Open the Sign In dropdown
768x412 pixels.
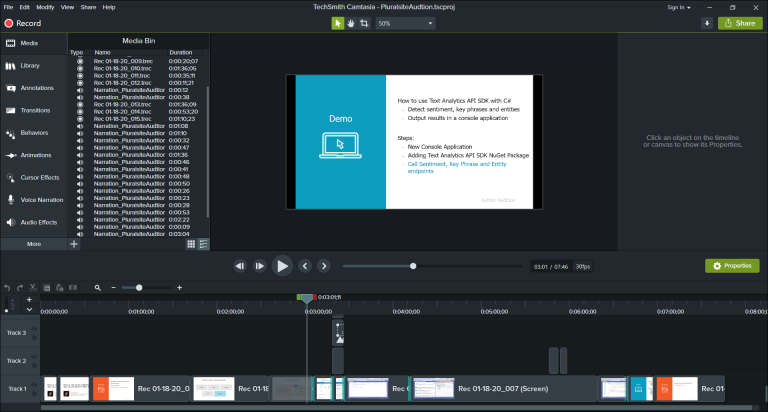[x=679, y=7]
